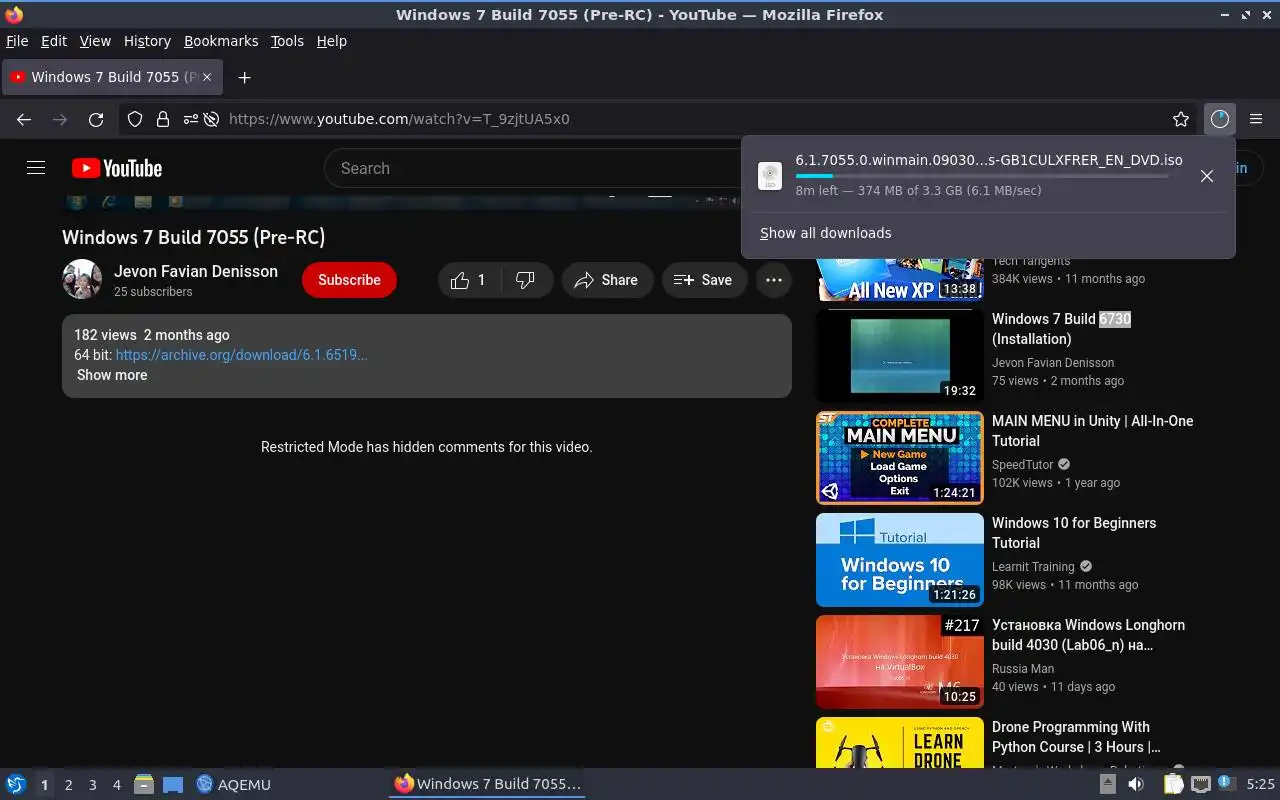The height and width of the screenshot is (800, 1280).
Task: Click the permissions icon in address bar
Action: click(x=189, y=119)
